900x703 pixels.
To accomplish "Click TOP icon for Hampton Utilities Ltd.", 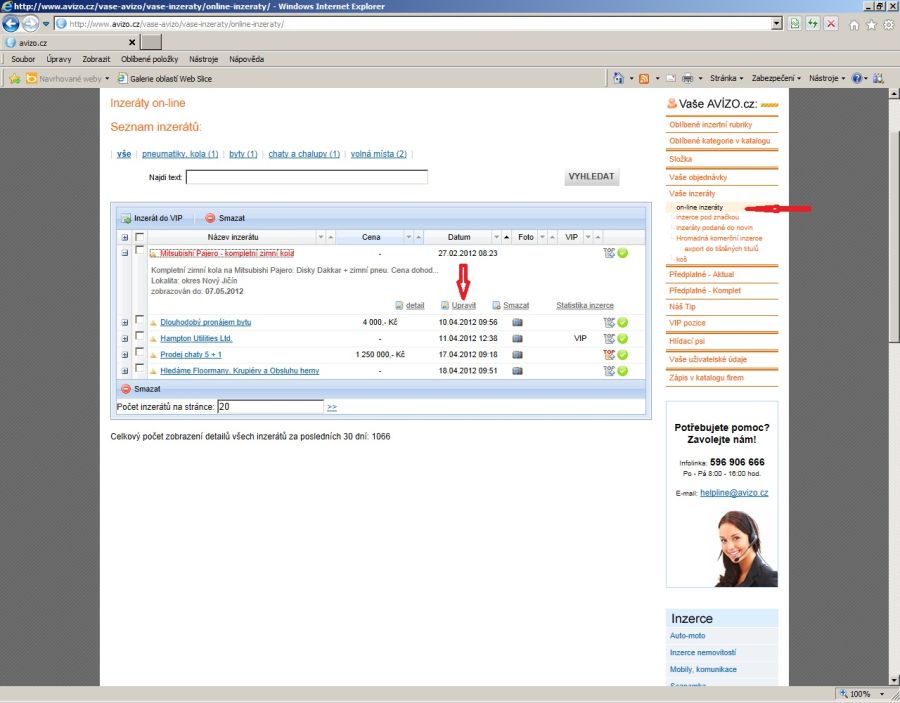I will coord(609,339).
